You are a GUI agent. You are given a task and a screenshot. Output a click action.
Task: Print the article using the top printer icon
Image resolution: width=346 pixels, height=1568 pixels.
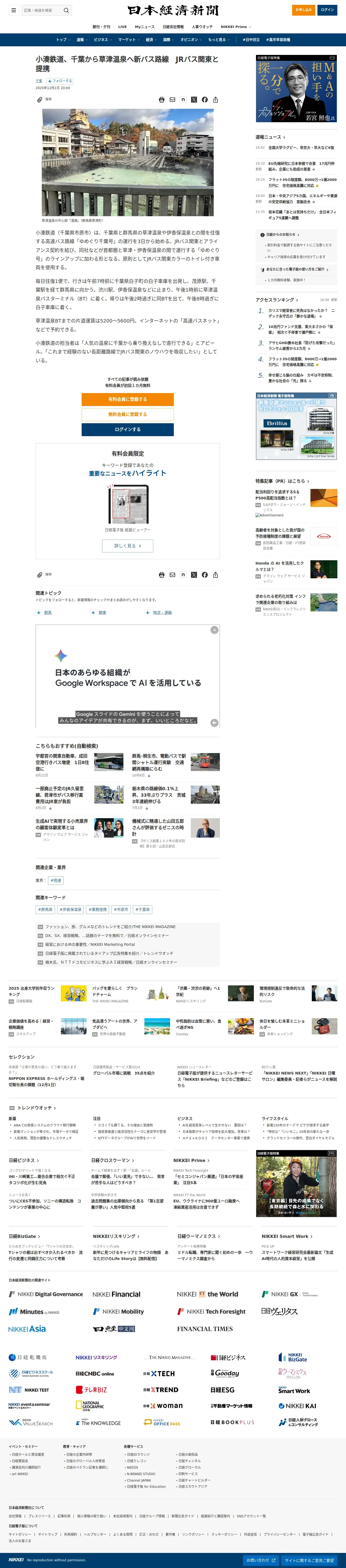(x=161, y=99)
